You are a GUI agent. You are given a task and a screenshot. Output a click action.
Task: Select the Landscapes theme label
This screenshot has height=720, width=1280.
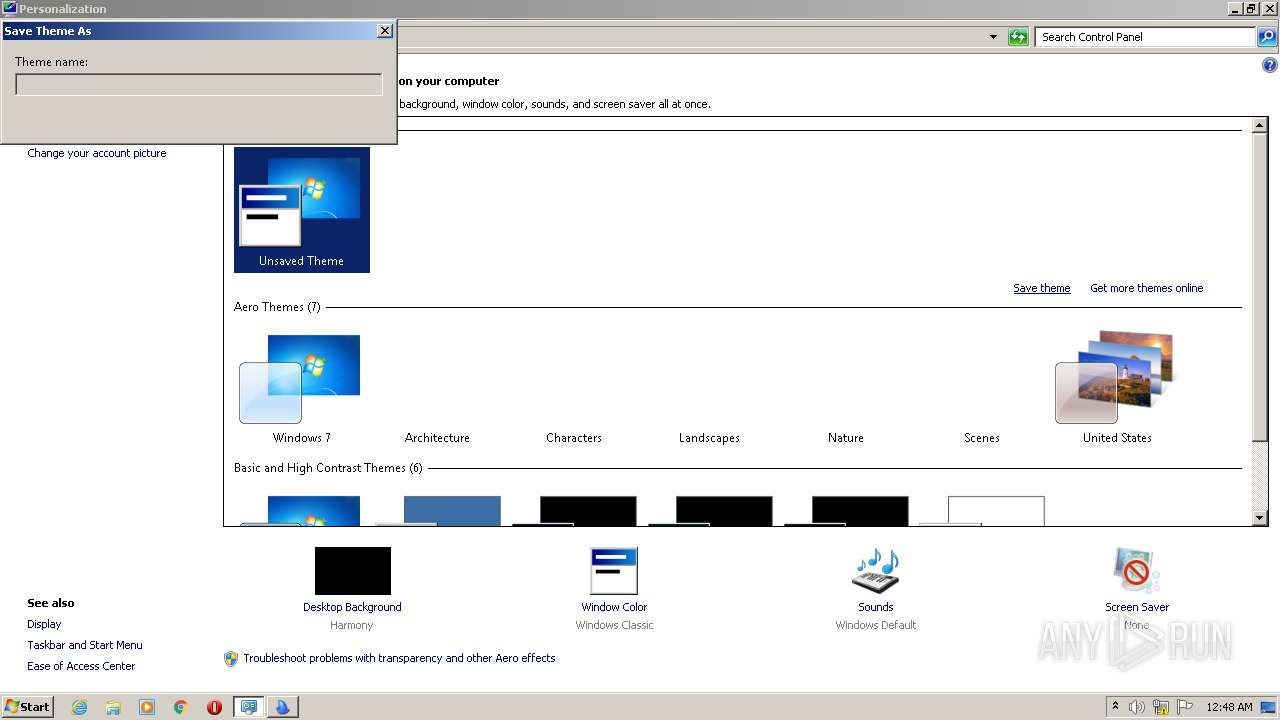pos(709,438)
